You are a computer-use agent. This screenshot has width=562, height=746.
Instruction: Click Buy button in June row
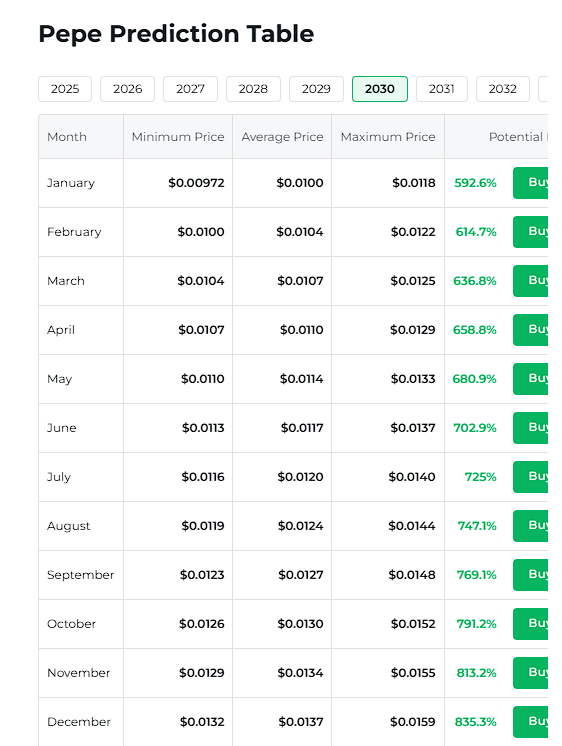531,428
